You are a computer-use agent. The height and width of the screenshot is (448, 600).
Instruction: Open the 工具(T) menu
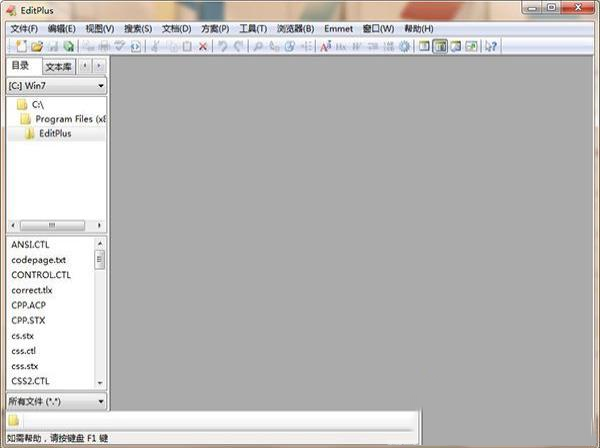coord(253,29)
